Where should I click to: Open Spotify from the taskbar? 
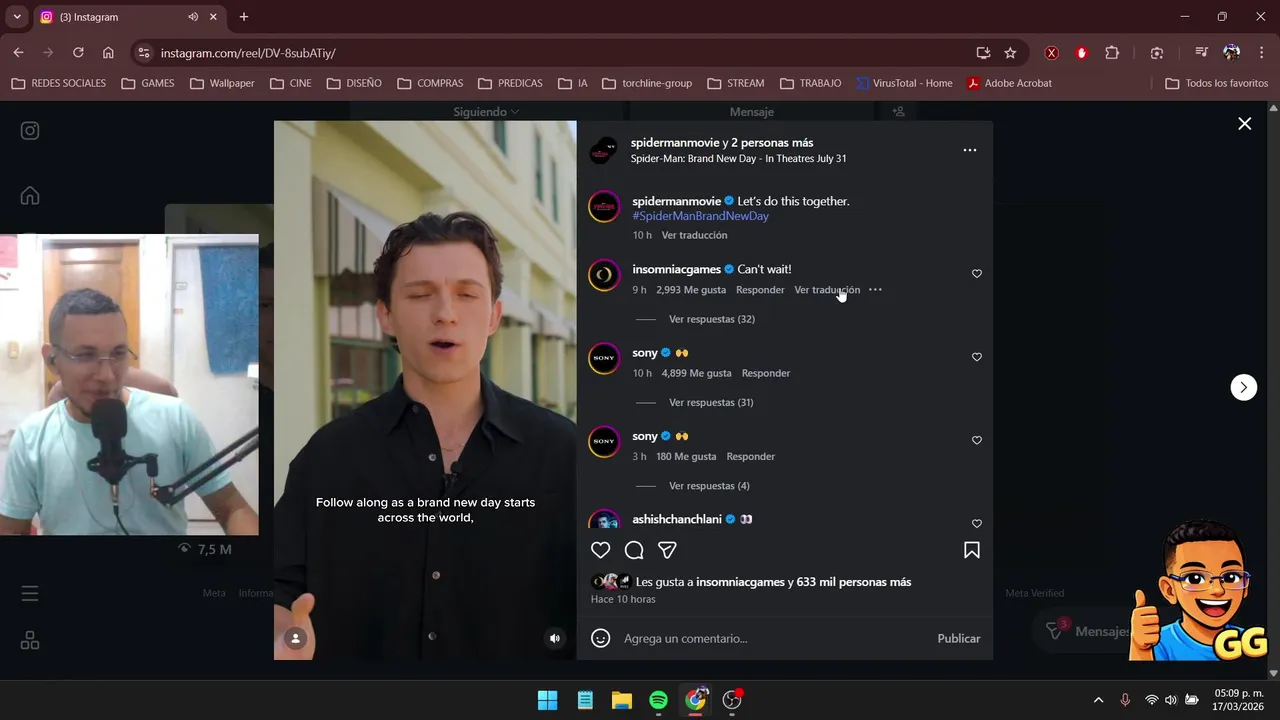tap(658, 700)
